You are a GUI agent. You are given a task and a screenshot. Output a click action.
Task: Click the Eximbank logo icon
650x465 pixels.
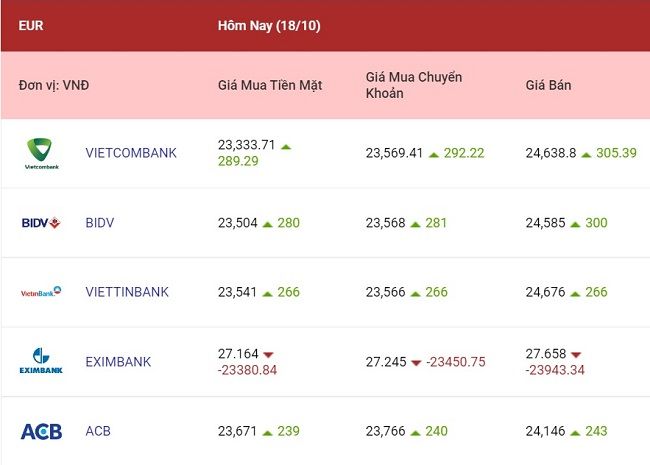(x=41, y=361)
